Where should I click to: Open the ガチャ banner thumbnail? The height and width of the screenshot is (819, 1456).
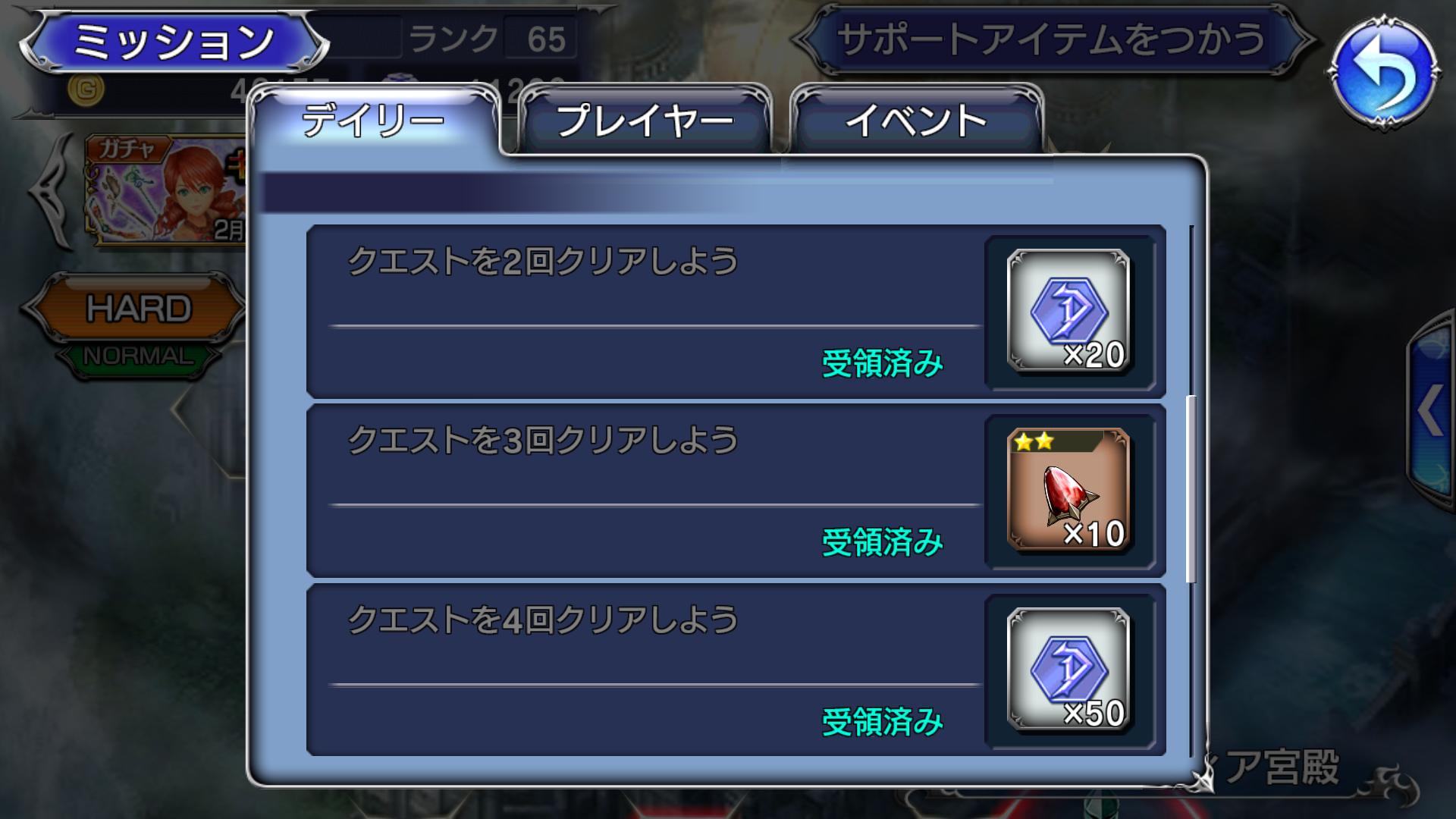pos(167,190)
